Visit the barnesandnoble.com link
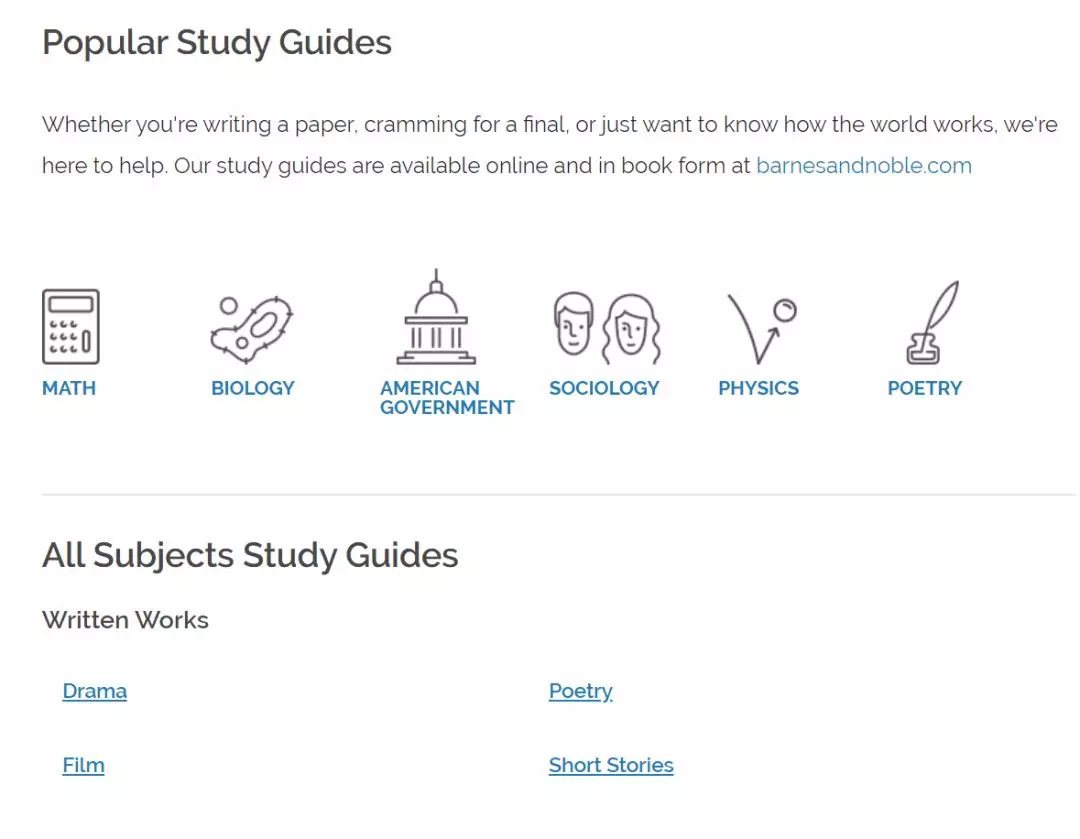Screen dimensions: 1080x839 (x=863, y=166)
